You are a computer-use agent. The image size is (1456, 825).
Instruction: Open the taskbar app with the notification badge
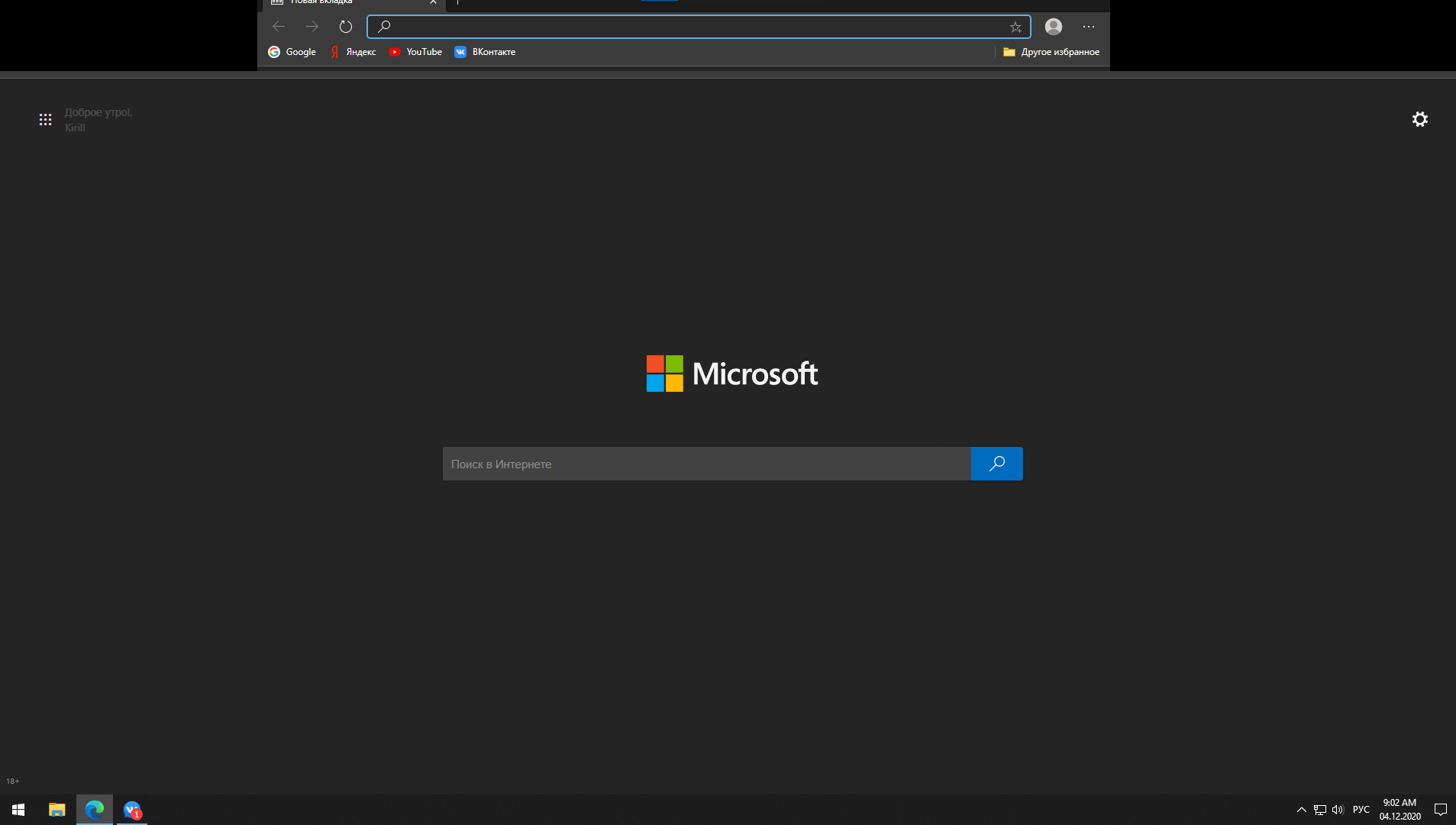(x=132, y=810)
